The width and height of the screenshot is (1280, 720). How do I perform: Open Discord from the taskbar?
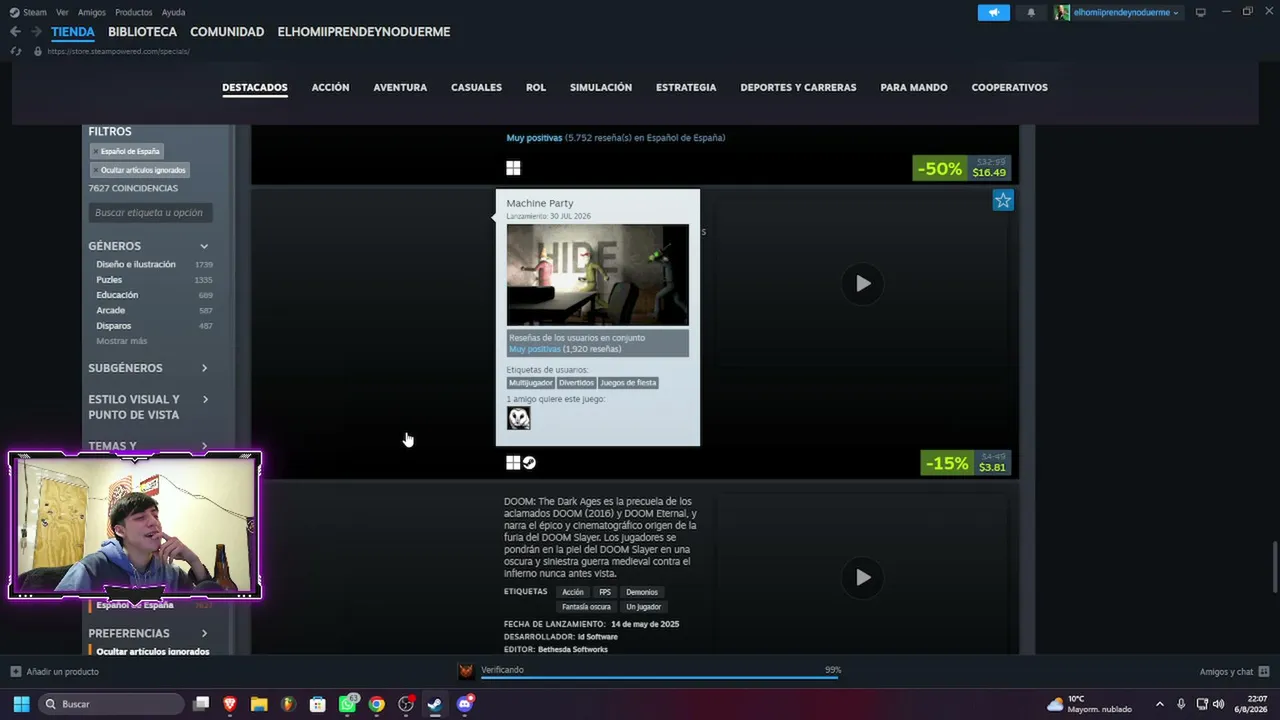point(464,704)
